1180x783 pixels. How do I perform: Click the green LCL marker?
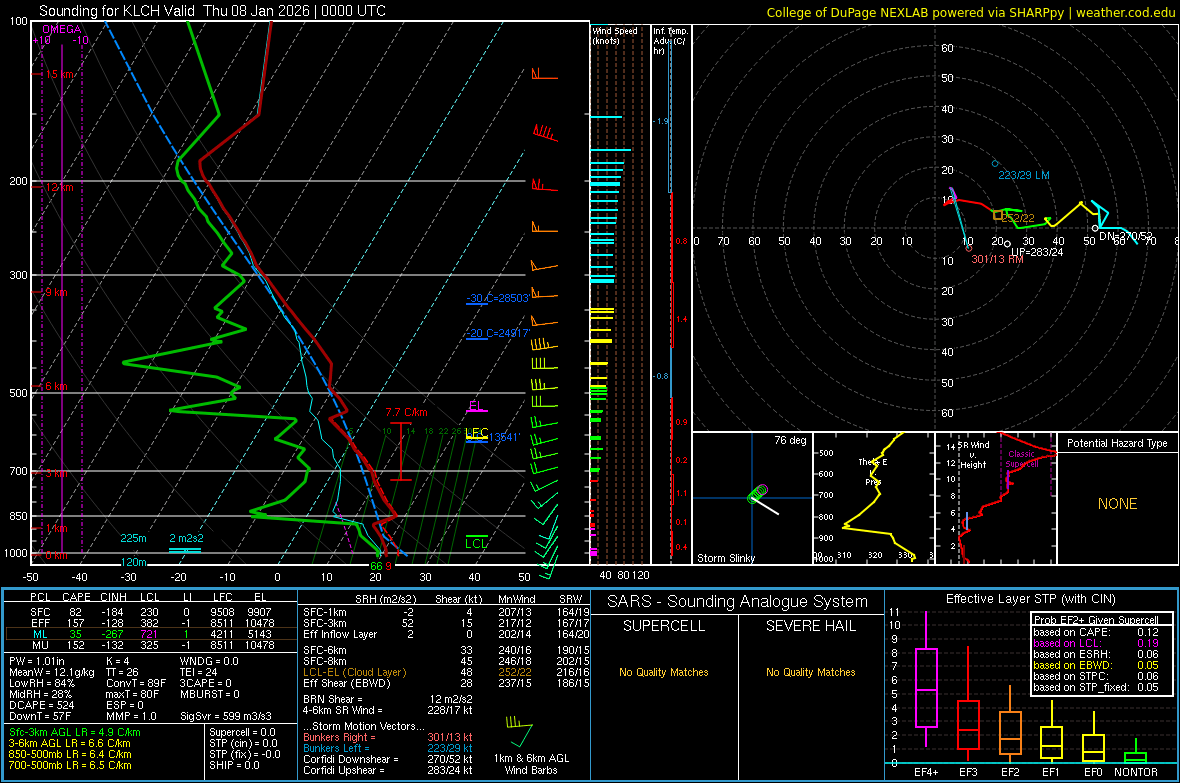tap(476, 543)
